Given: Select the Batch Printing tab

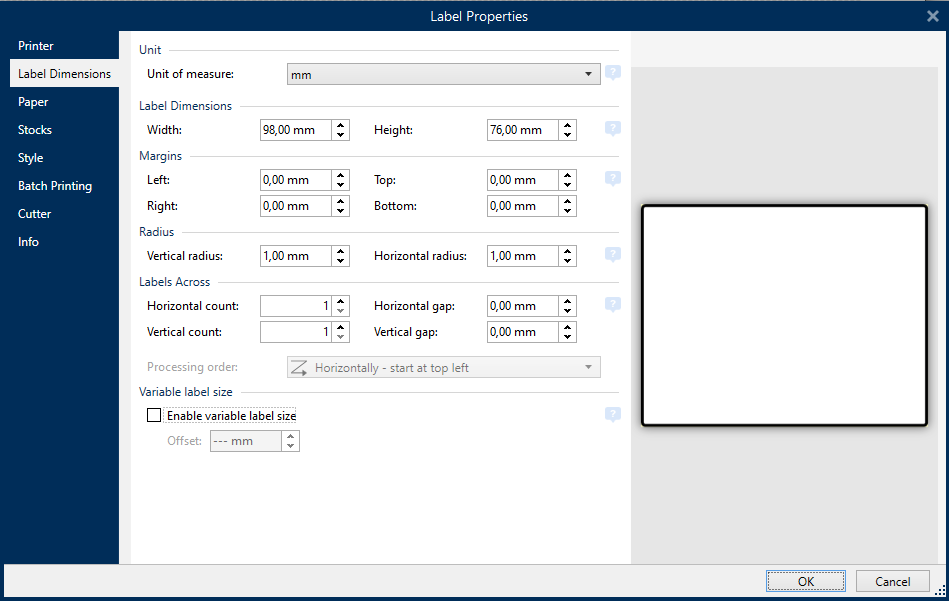Looking at the screenshot, I should tap(55, 186).
